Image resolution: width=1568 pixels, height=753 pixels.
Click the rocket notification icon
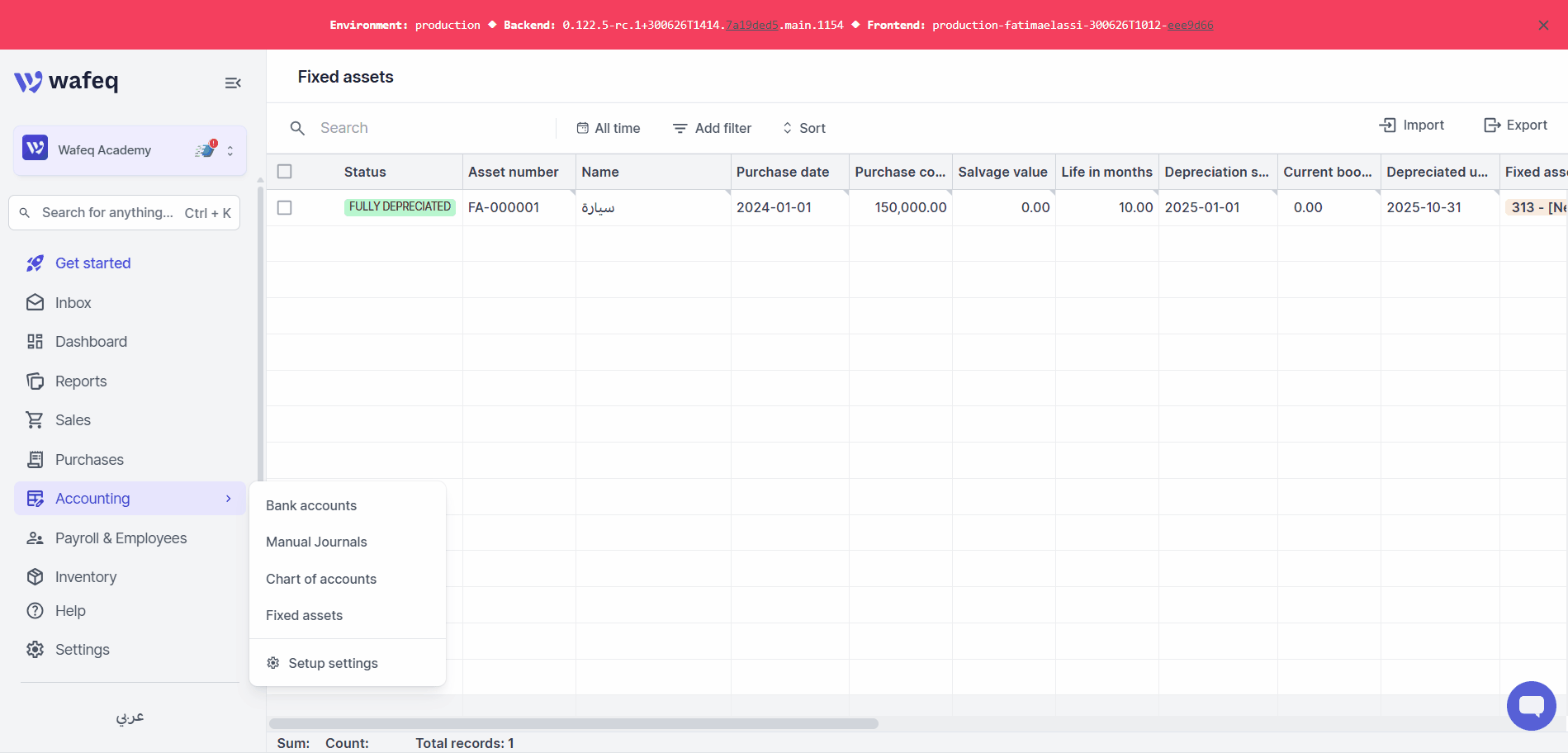click(206, 149)
